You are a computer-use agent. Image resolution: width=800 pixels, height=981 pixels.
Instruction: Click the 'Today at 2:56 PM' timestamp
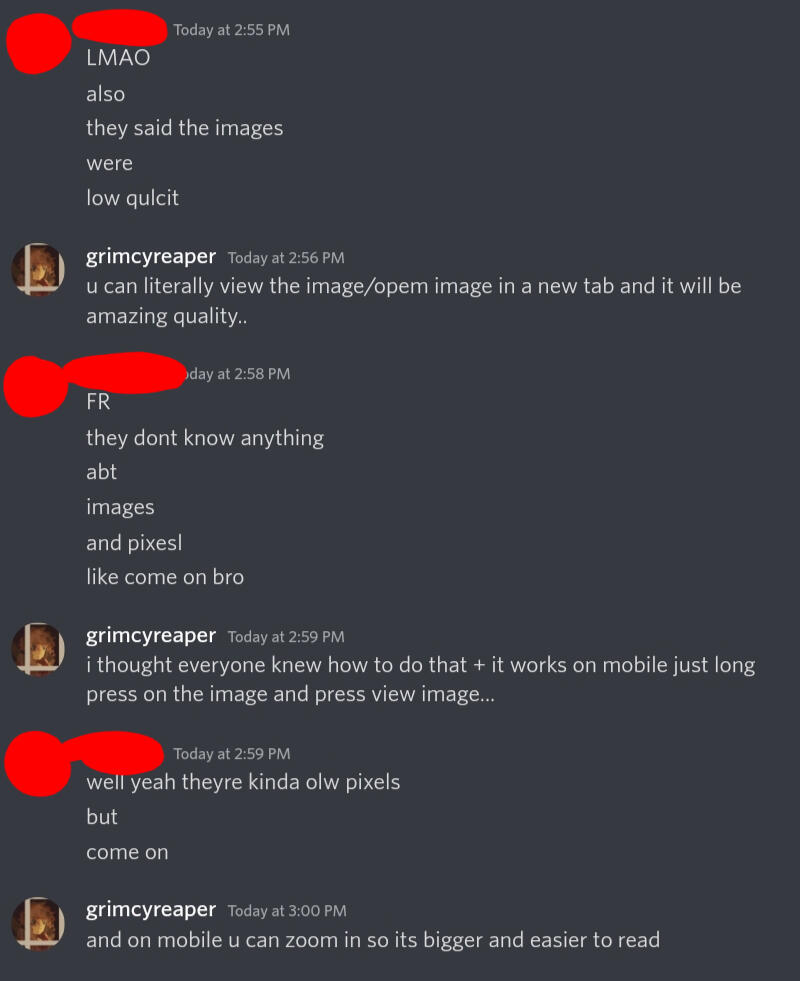[286, 258]
